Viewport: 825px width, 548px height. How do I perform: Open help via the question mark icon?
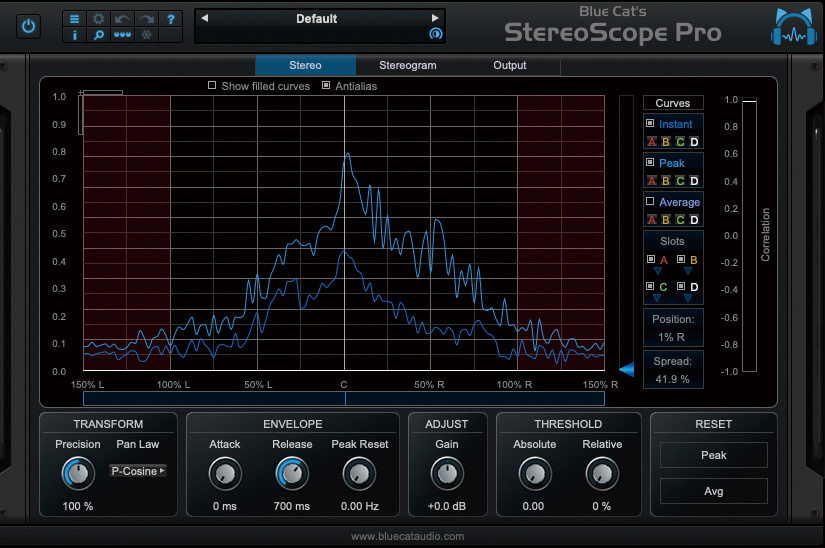[170, 19]
